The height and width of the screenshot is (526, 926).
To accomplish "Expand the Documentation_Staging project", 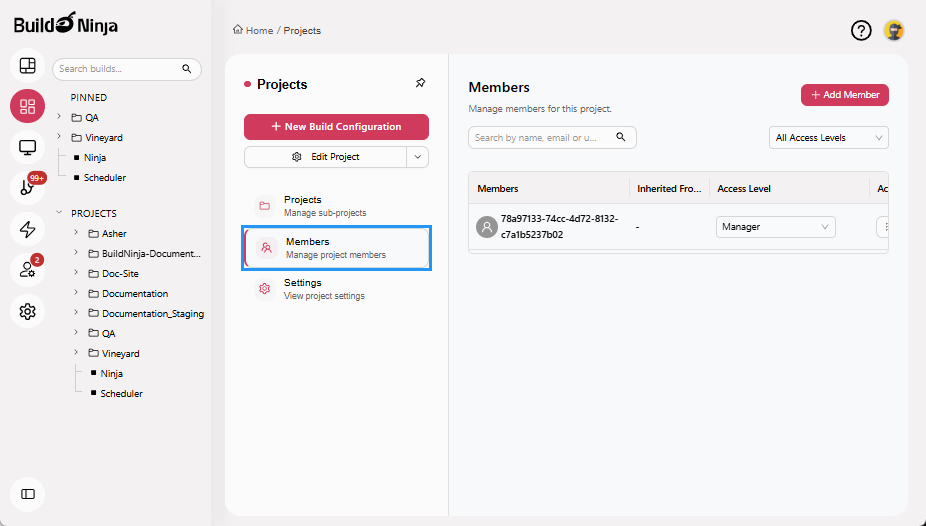I will click(x=76, y=313).
